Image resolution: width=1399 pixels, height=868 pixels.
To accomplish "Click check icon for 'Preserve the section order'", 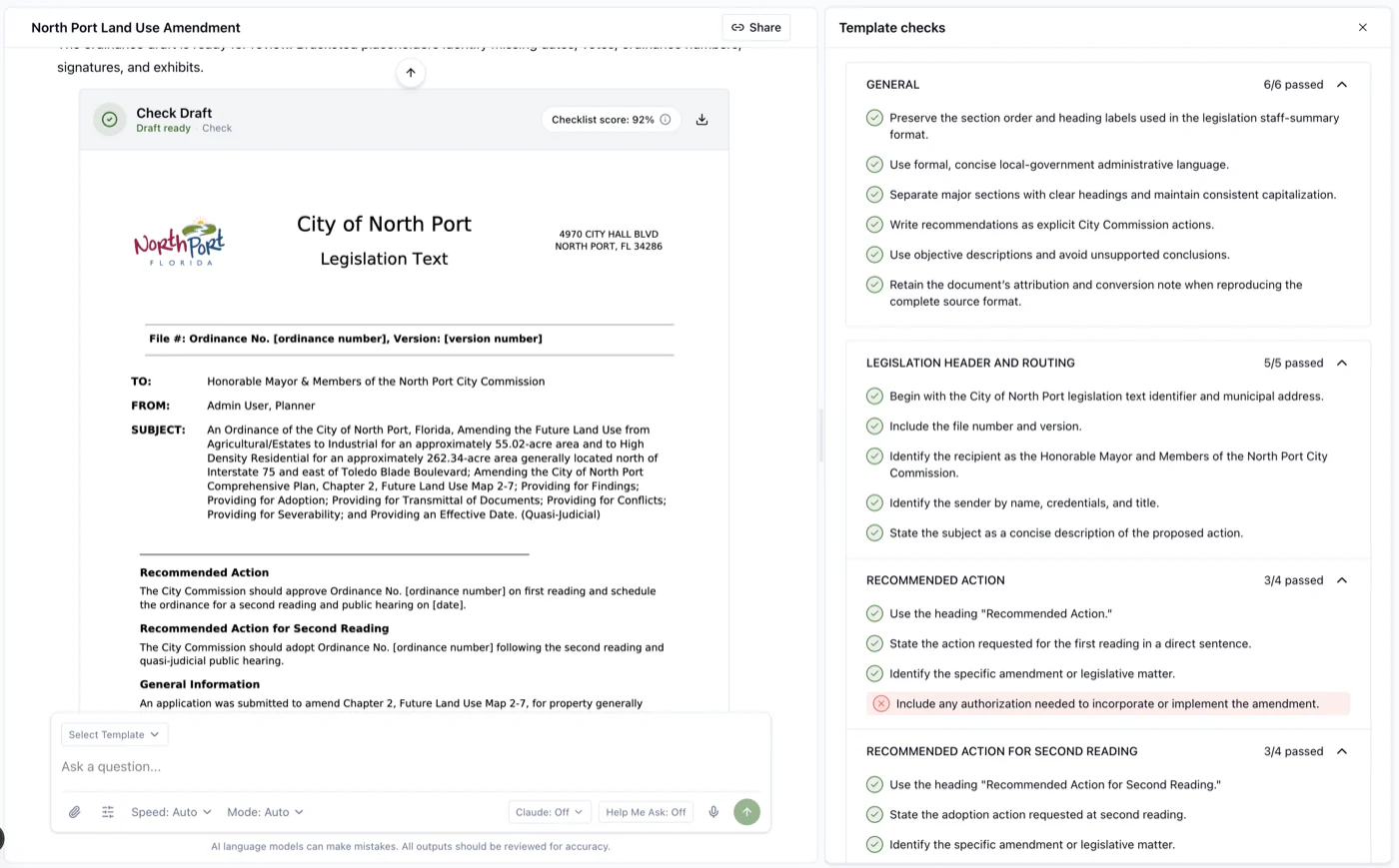I will coord(874,118).
